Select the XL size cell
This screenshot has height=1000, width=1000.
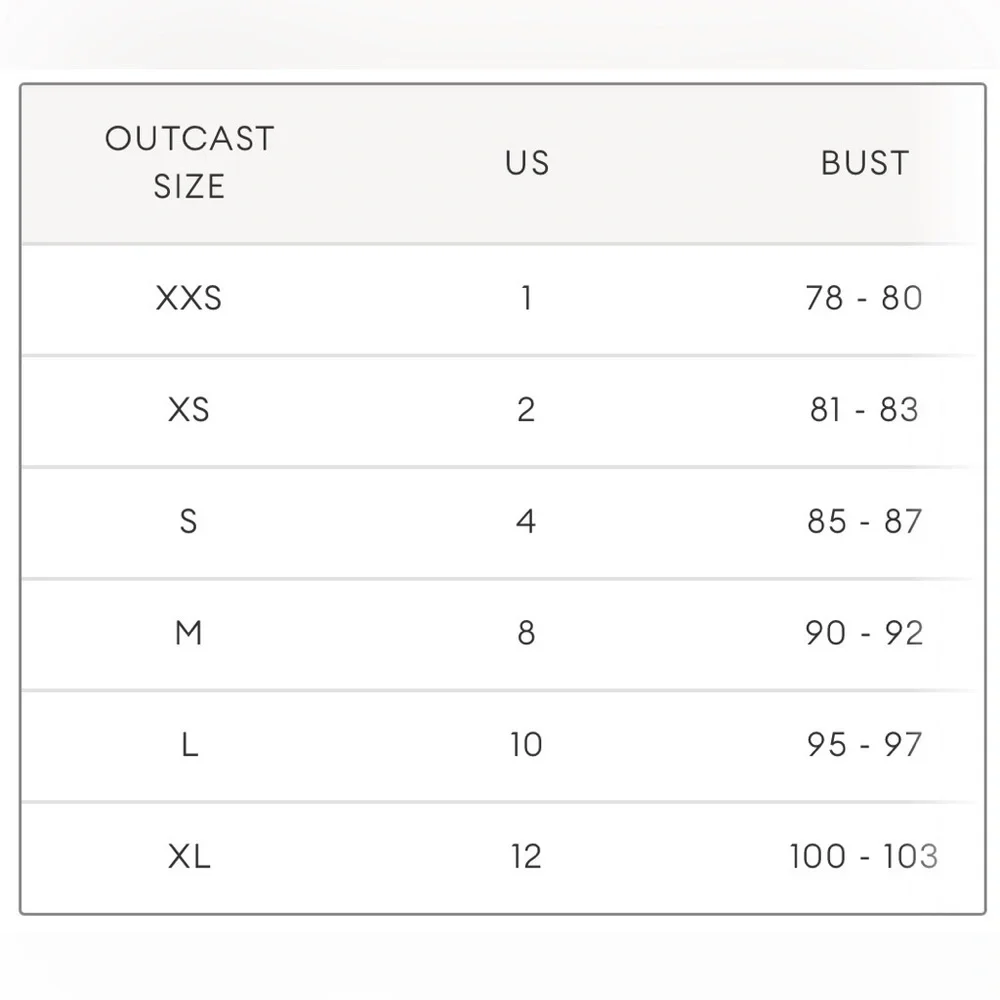(x=189, y=856)
